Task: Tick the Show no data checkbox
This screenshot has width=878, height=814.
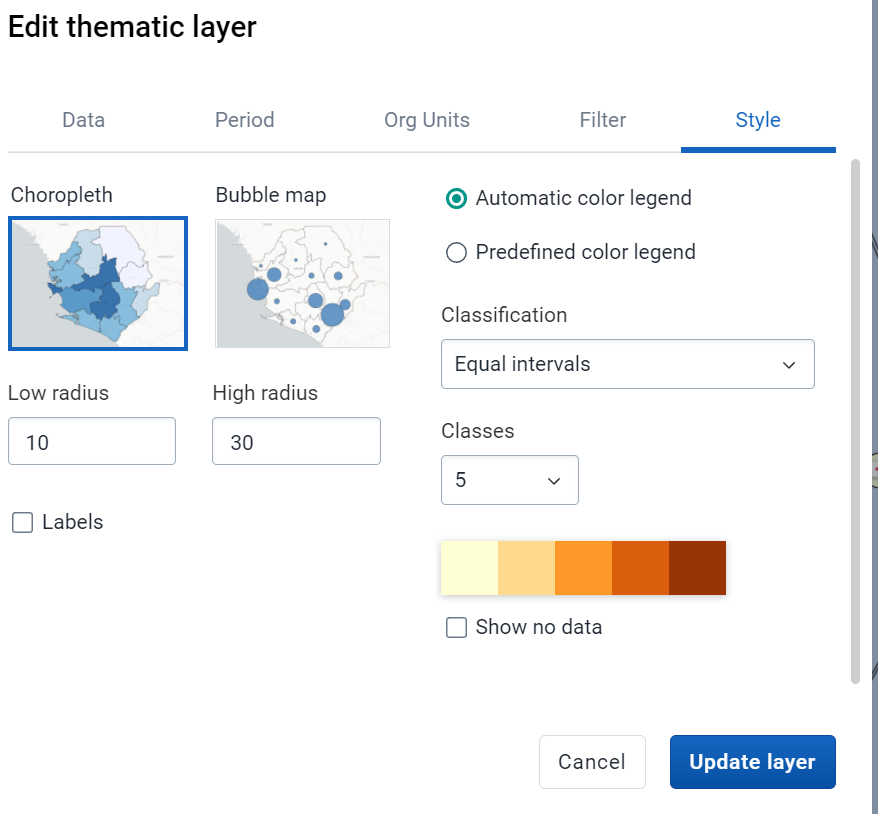Action: click(x=456, y=628)
